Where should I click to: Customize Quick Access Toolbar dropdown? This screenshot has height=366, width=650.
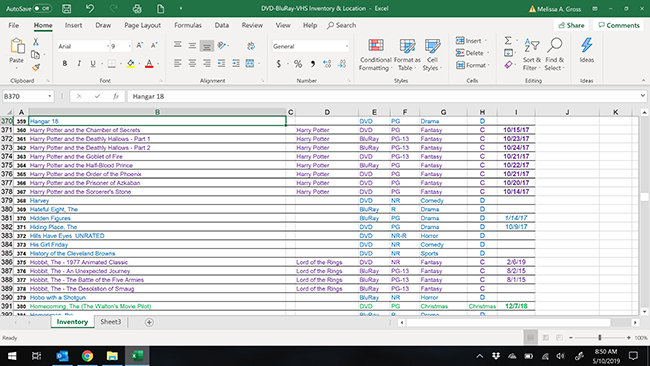pos(181,8)
